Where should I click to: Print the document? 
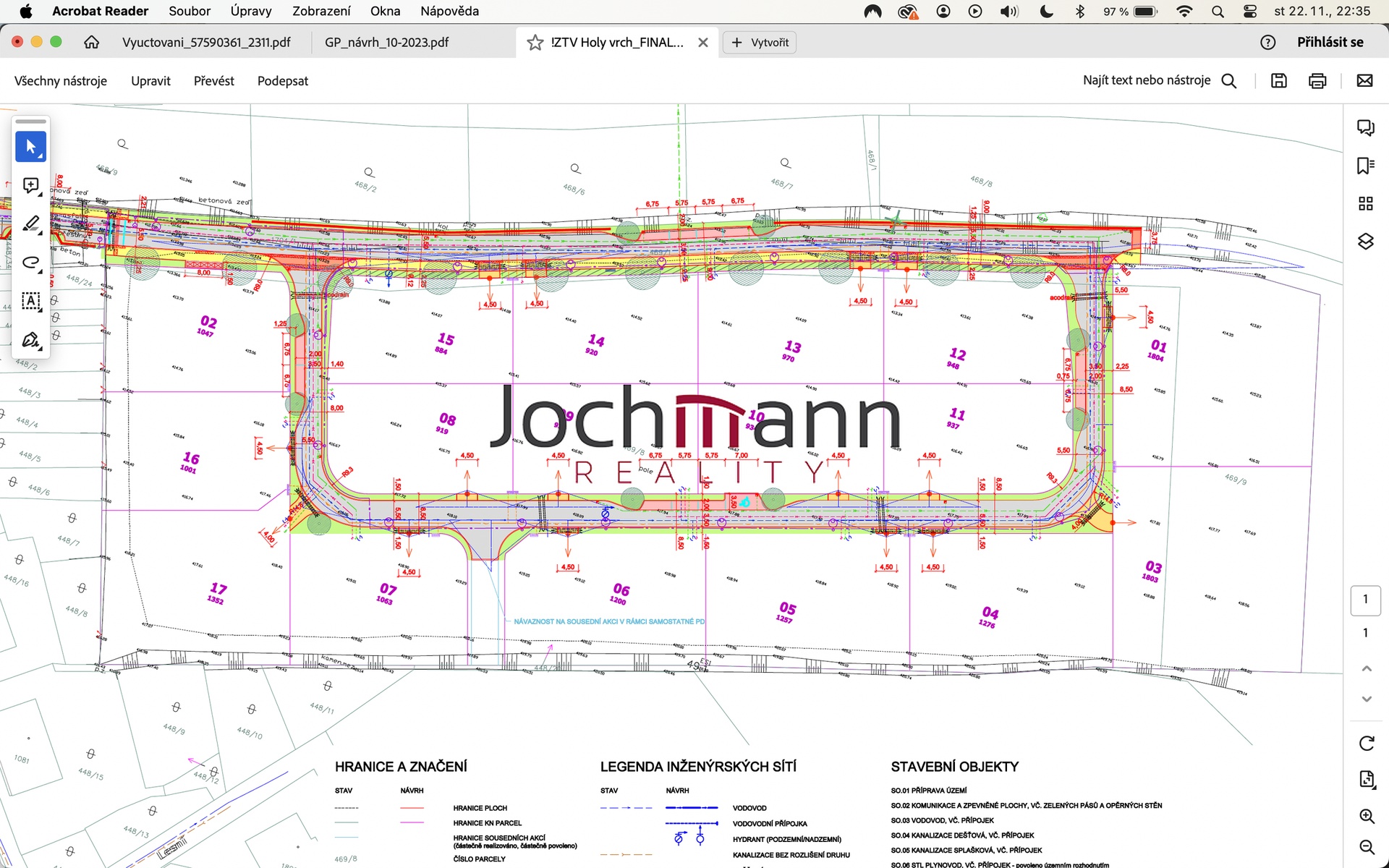point(1317,81)
